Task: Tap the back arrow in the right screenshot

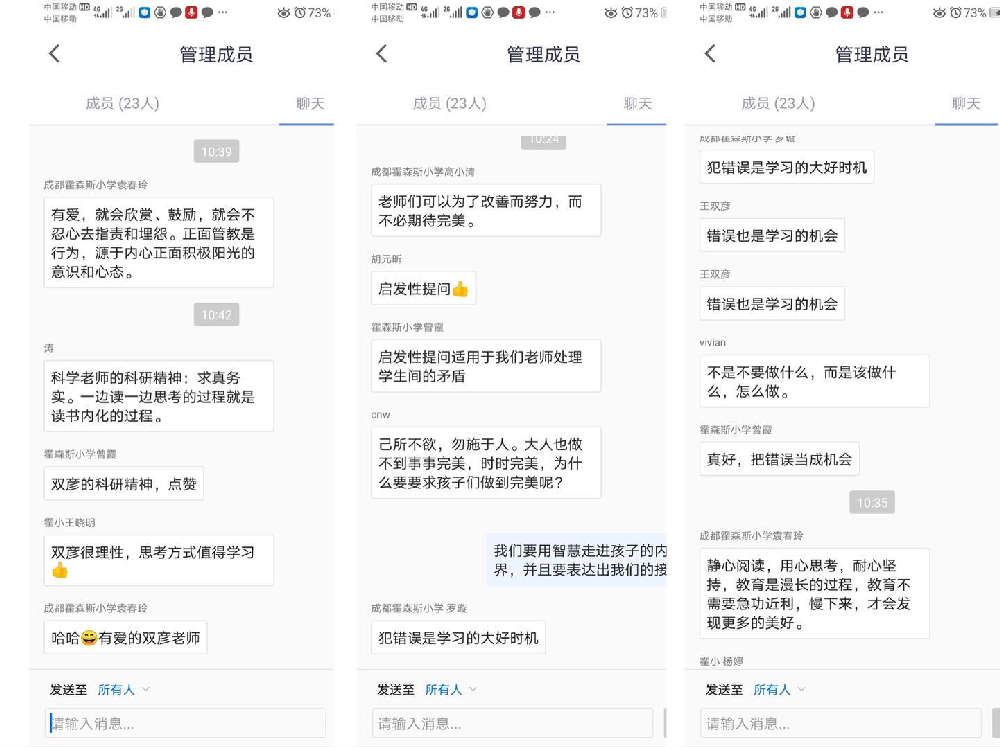Action: (x=710, y=54)
